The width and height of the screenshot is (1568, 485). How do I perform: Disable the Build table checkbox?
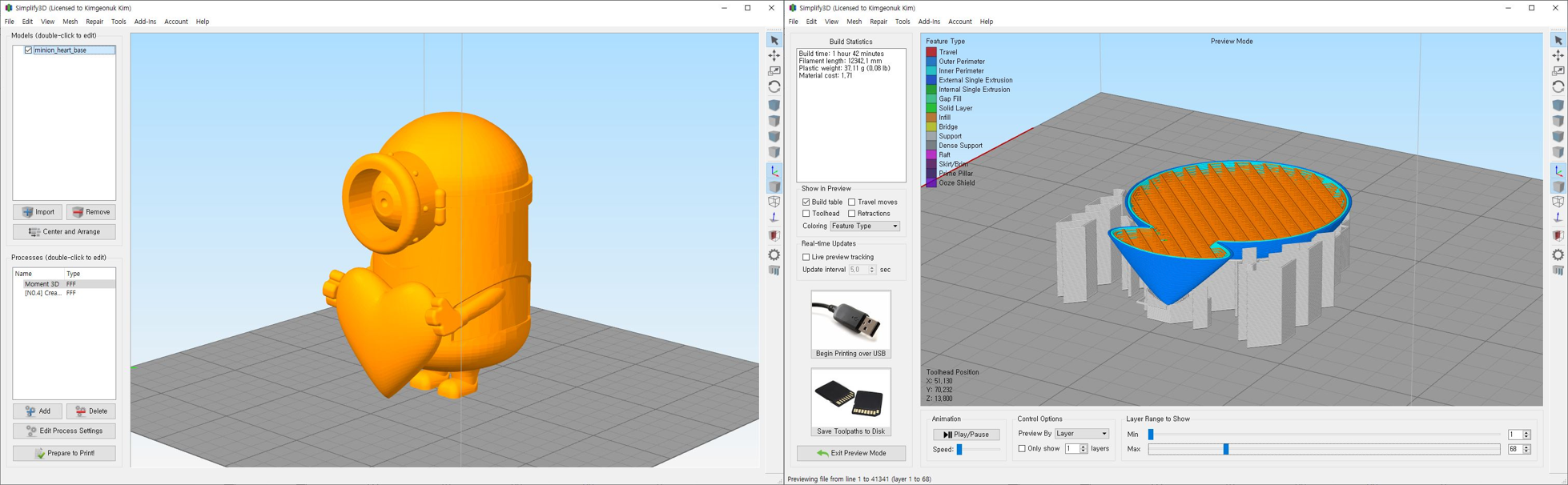click(x=806, y=202)
